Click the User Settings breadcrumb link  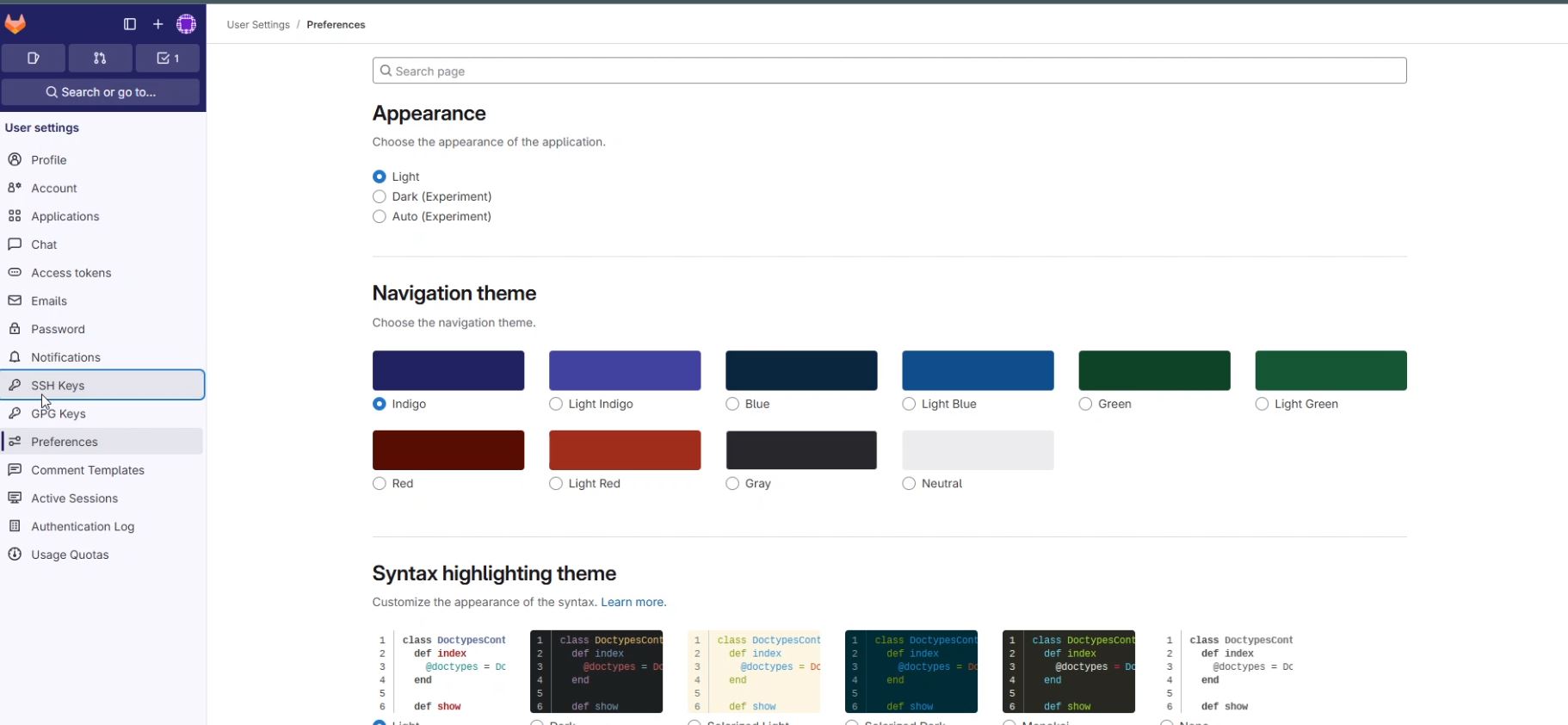point(258,25)
